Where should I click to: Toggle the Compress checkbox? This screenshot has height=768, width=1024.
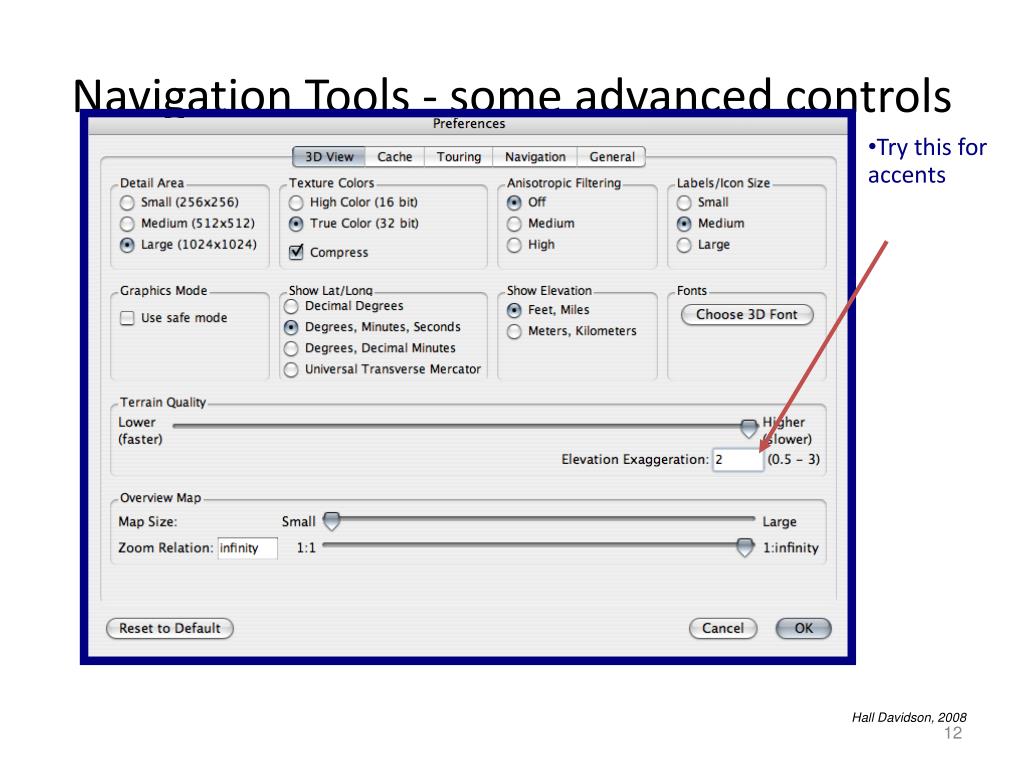click(x=296, y=252)
